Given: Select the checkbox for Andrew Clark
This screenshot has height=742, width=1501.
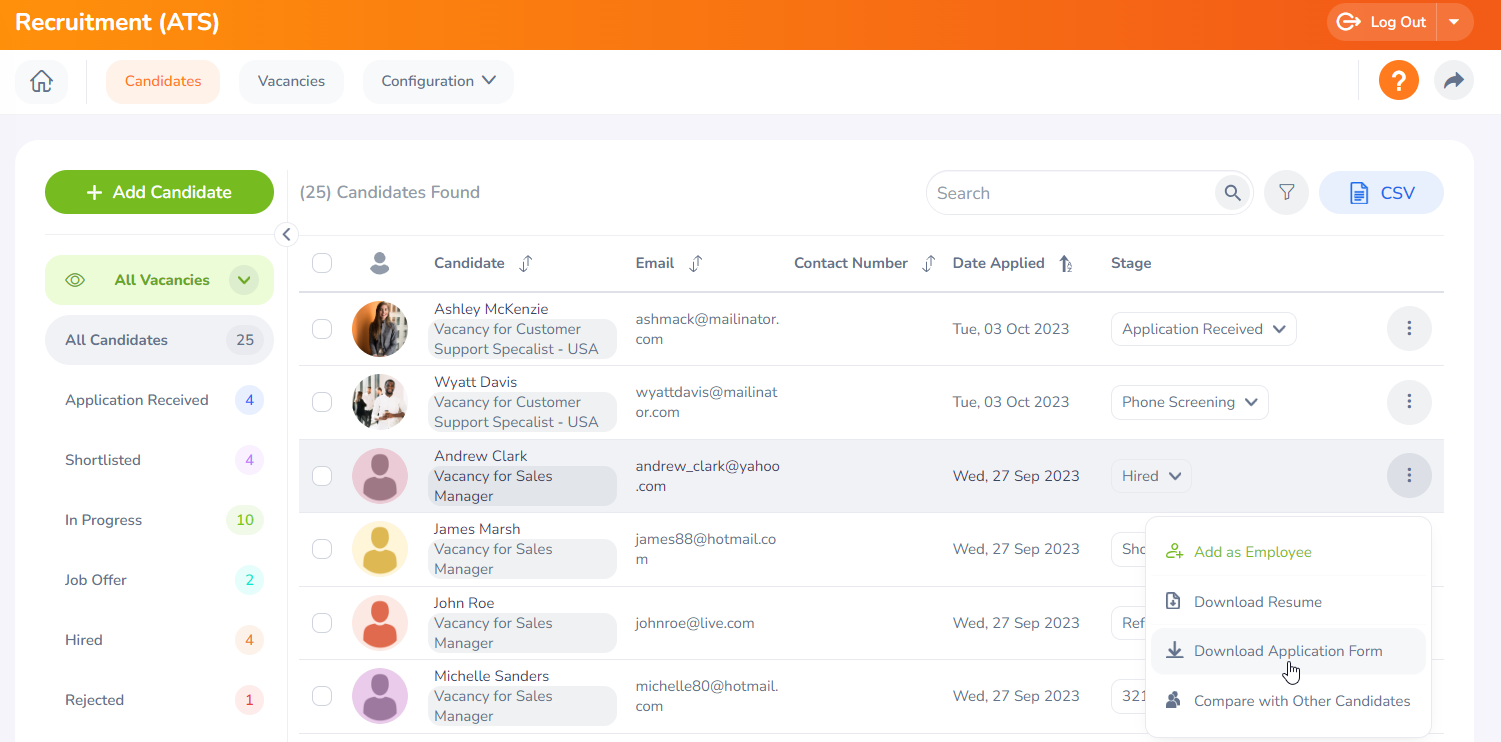Looking at the screenshot, I should 322,476.
